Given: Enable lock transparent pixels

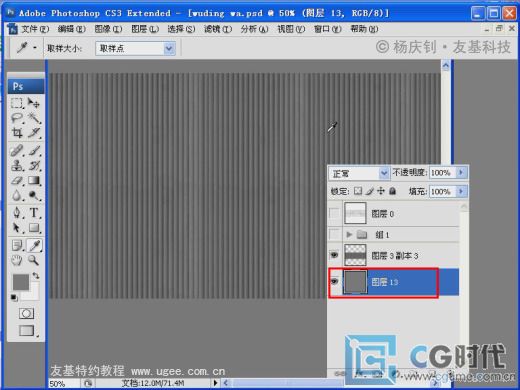Looking at the screenshot, I should coord(358,191).
